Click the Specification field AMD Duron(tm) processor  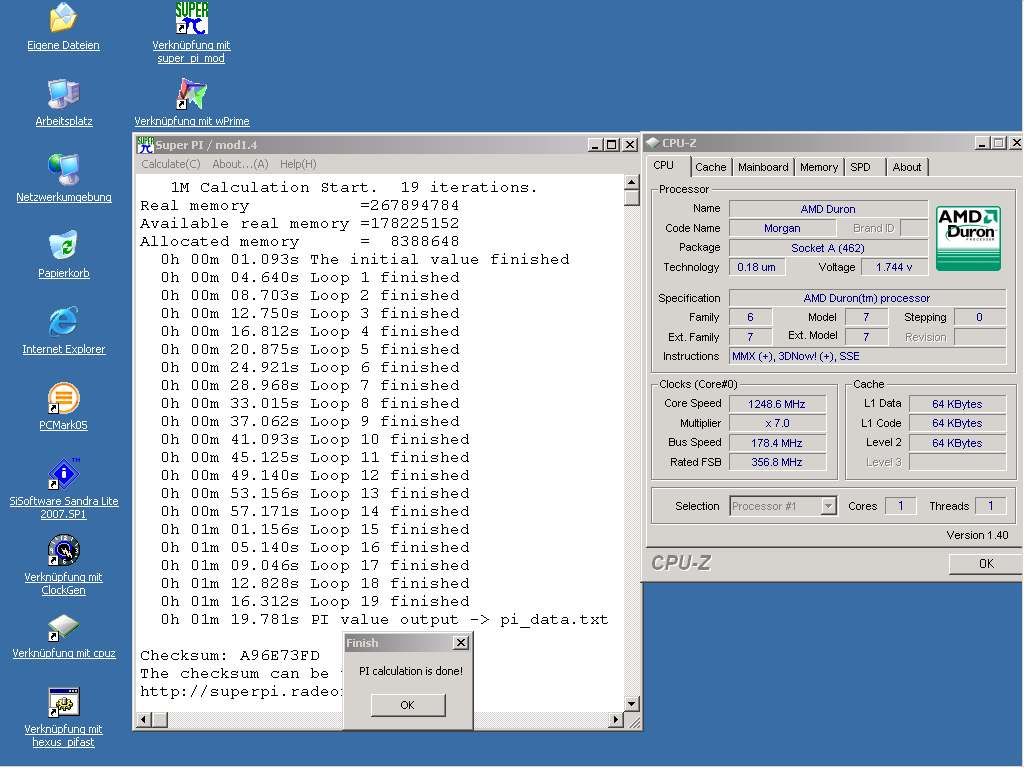pyautogui.click(x=867, y=298)
